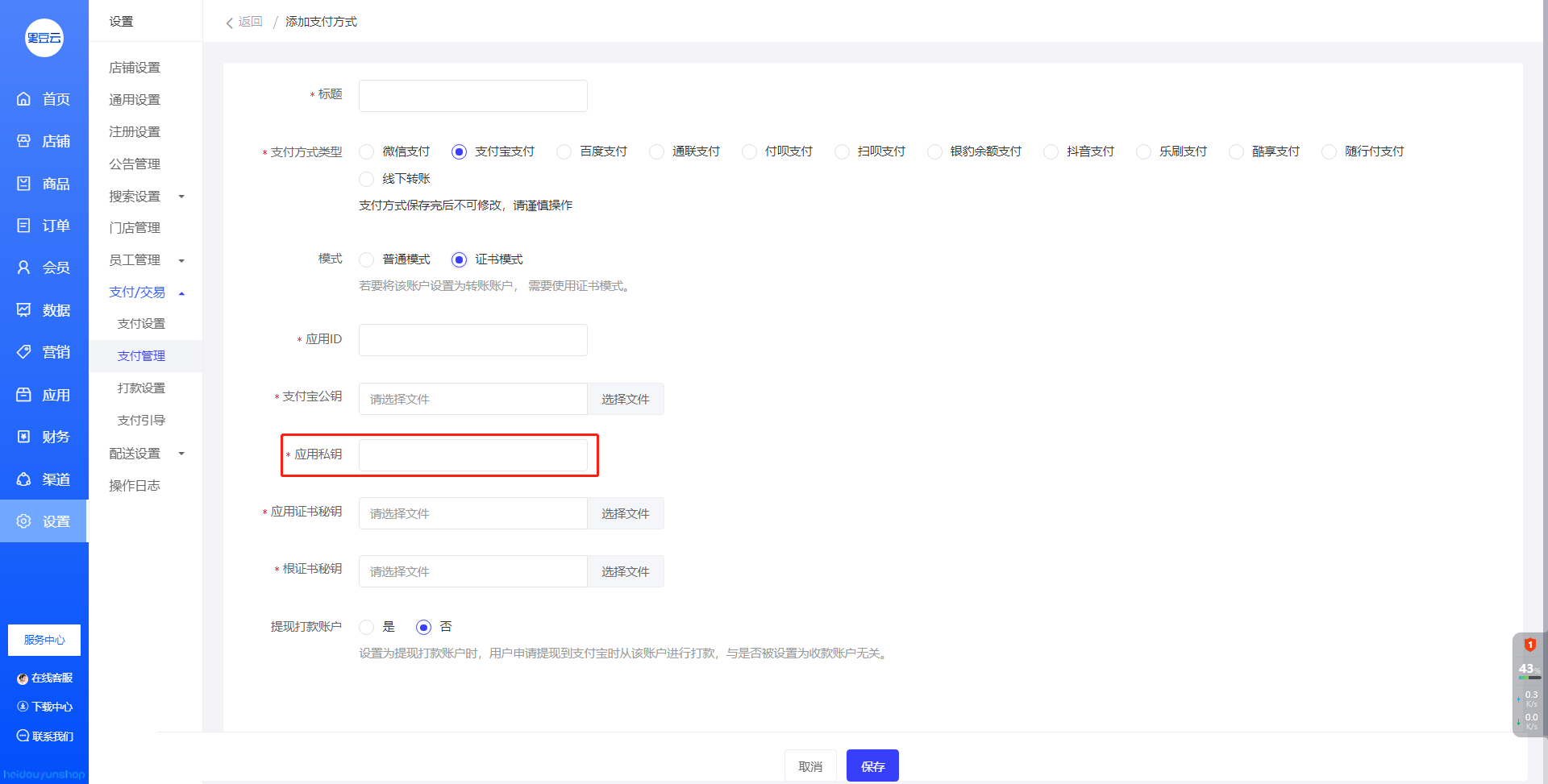The image size is (1548, 784).
Task: Open 财务 finance icon in sidebar
Action: click(x=23, y=437)
